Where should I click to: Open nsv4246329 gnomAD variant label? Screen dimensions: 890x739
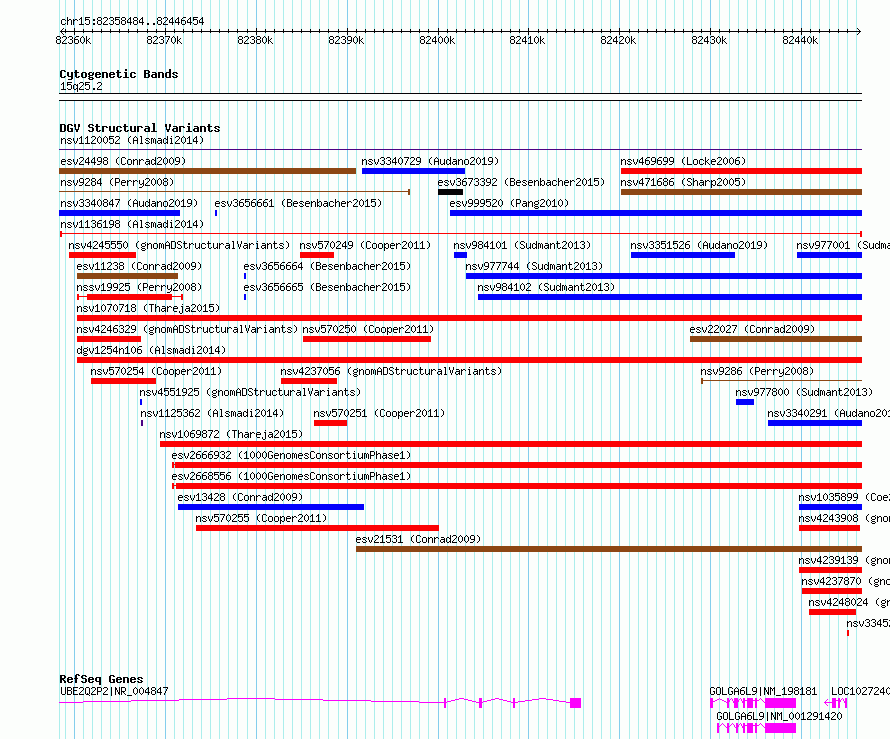tap(187, 329)
